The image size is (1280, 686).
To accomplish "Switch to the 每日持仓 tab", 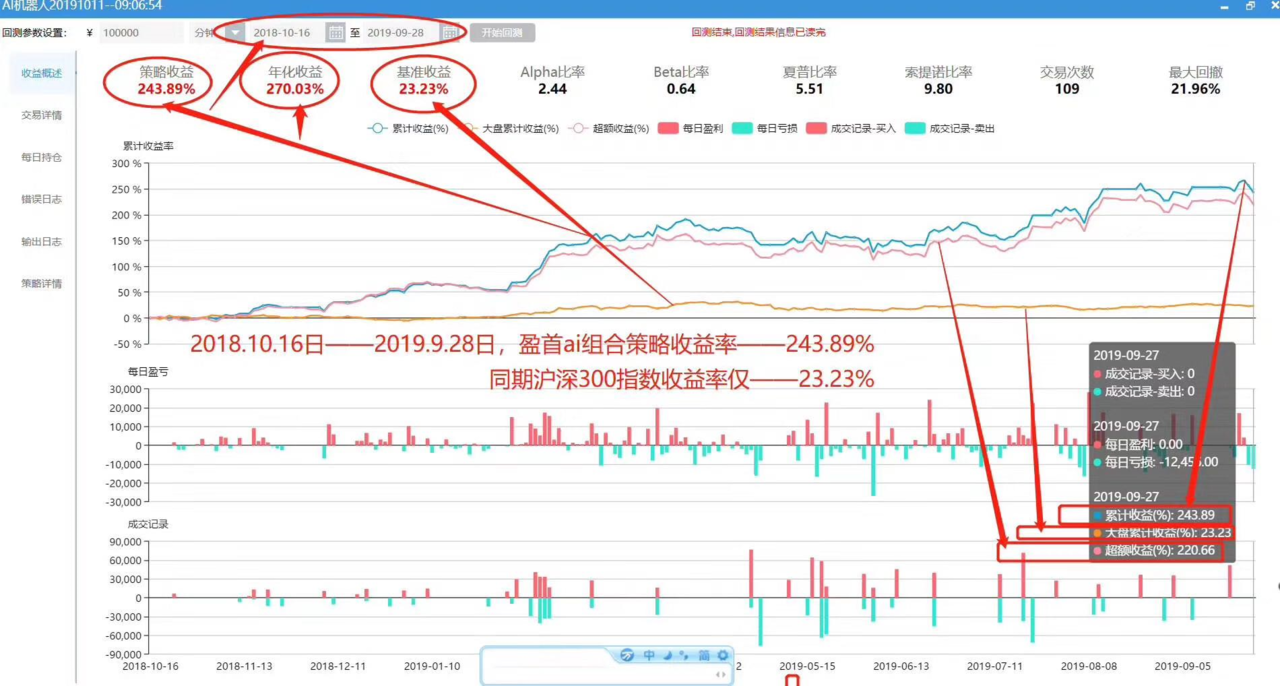I will (x=42, y=157).
